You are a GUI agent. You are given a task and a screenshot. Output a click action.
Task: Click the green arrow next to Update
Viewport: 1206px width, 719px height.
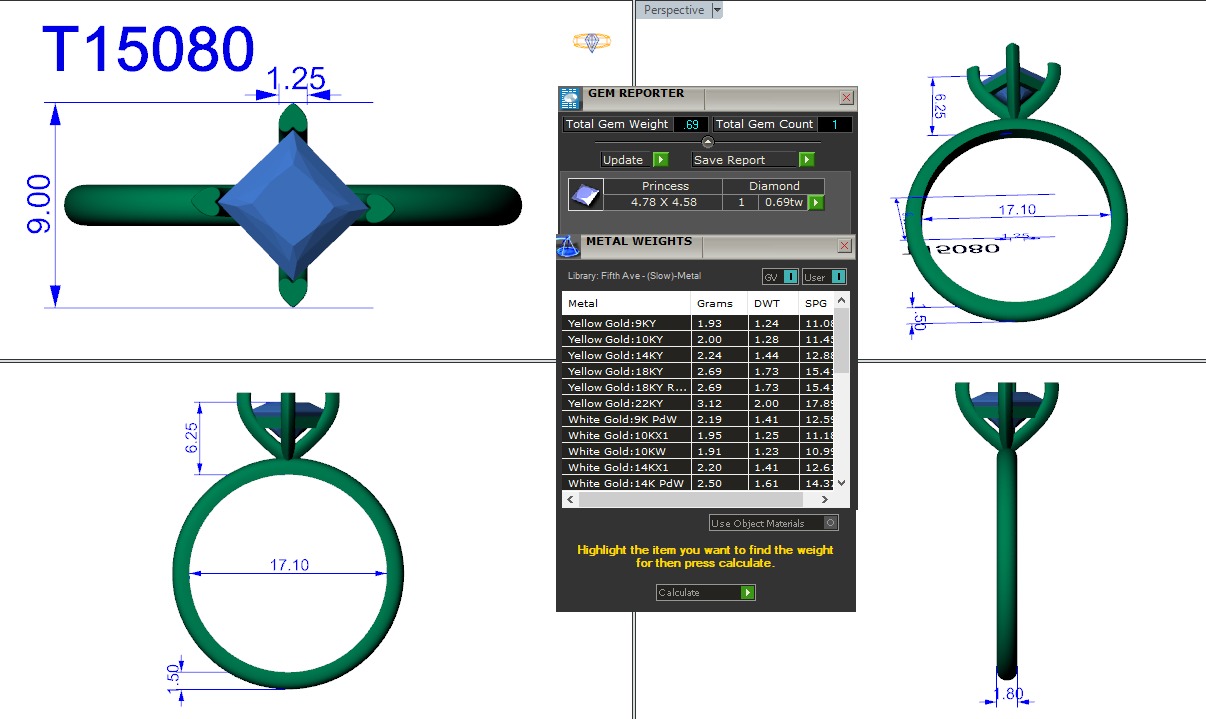pyautogui.click(x=660, y=160)
